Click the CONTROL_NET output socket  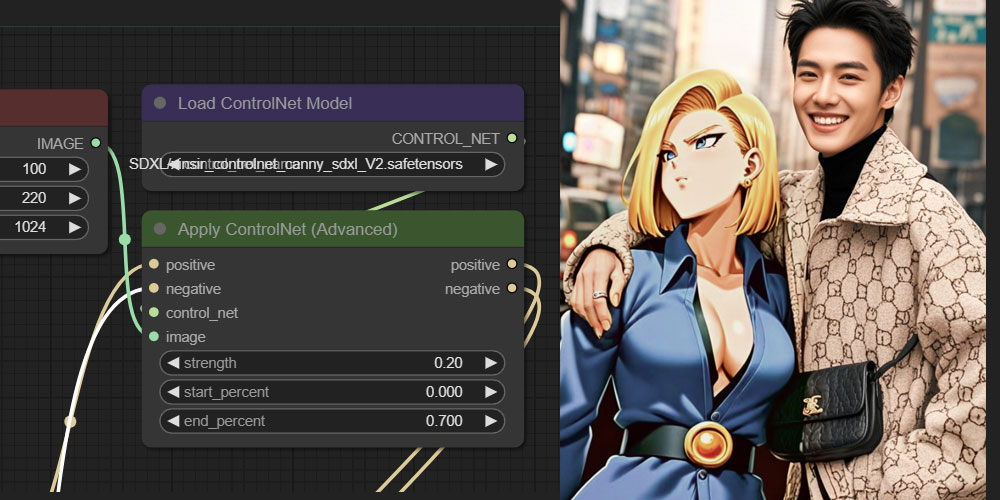[511, 138]
